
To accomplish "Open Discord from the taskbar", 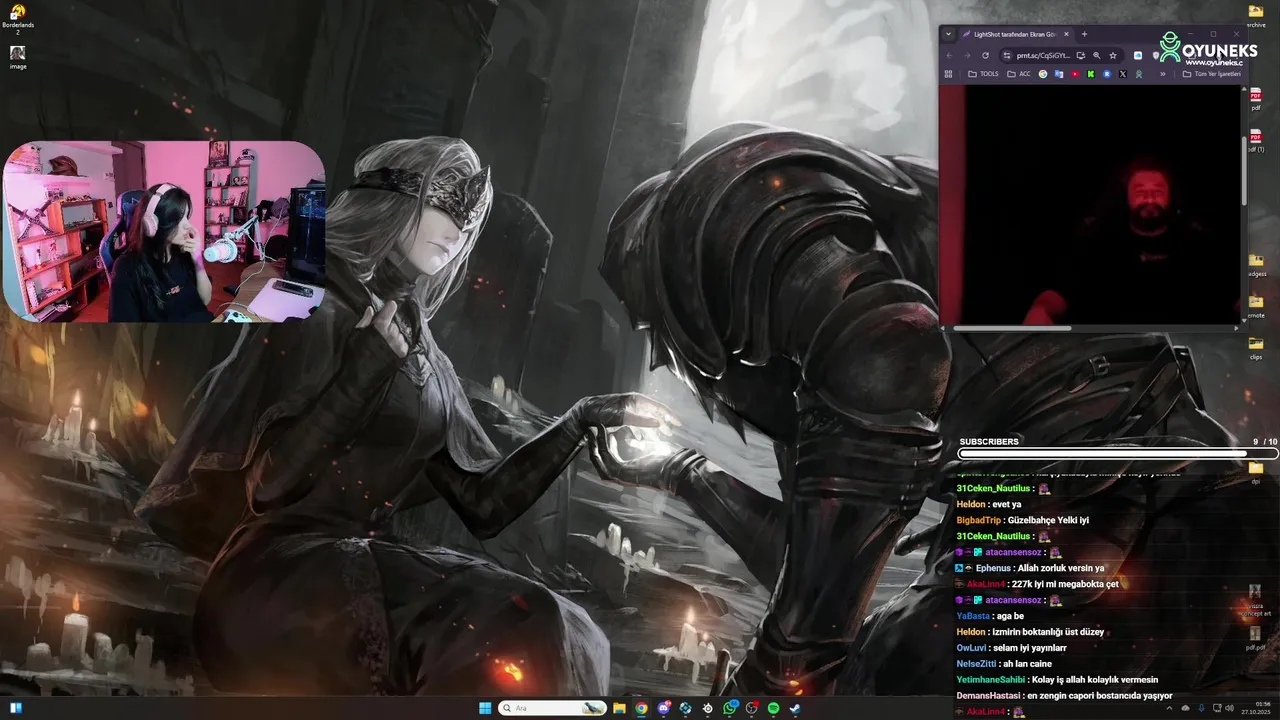I will coord(664,708).
